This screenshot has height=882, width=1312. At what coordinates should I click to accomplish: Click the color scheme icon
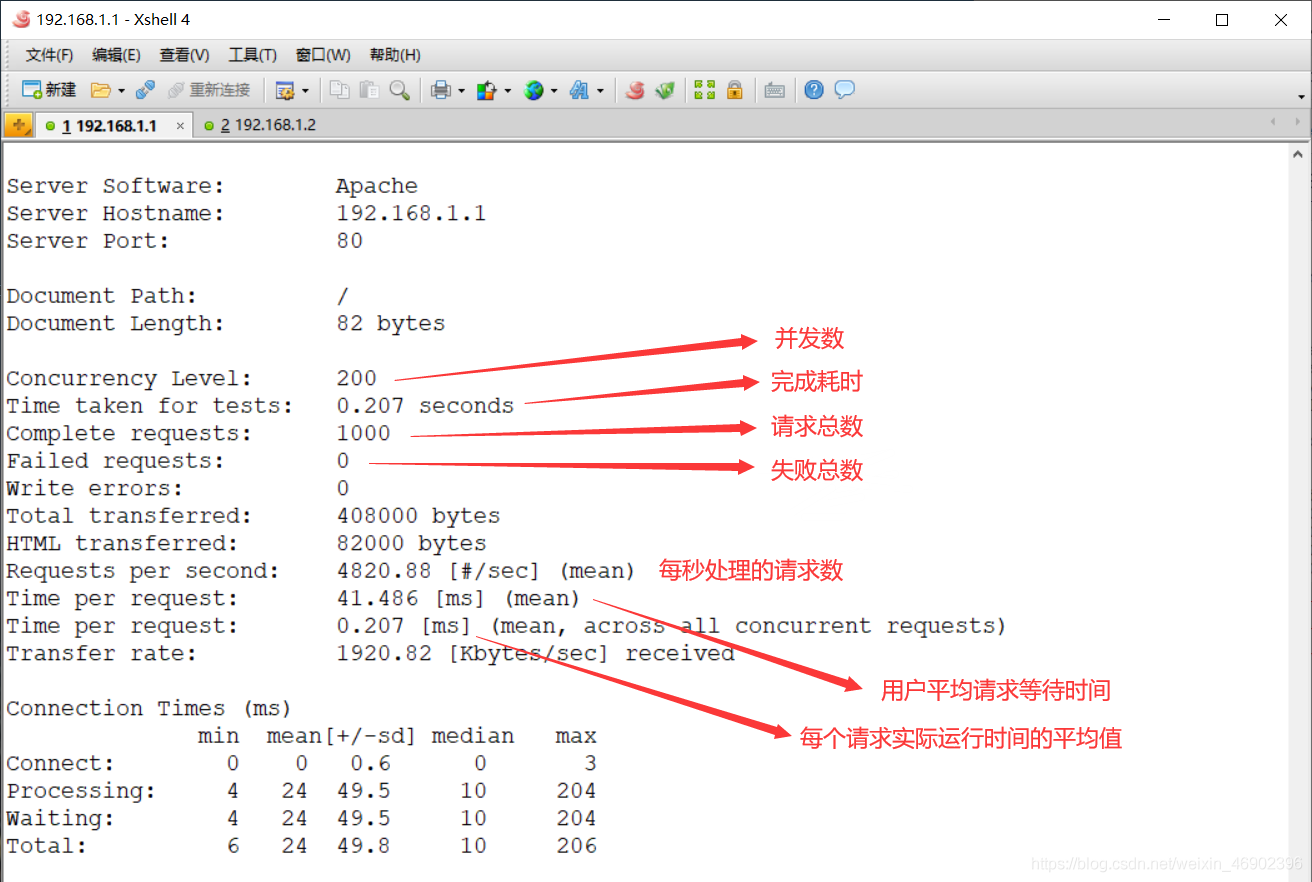tap(487, 90)
